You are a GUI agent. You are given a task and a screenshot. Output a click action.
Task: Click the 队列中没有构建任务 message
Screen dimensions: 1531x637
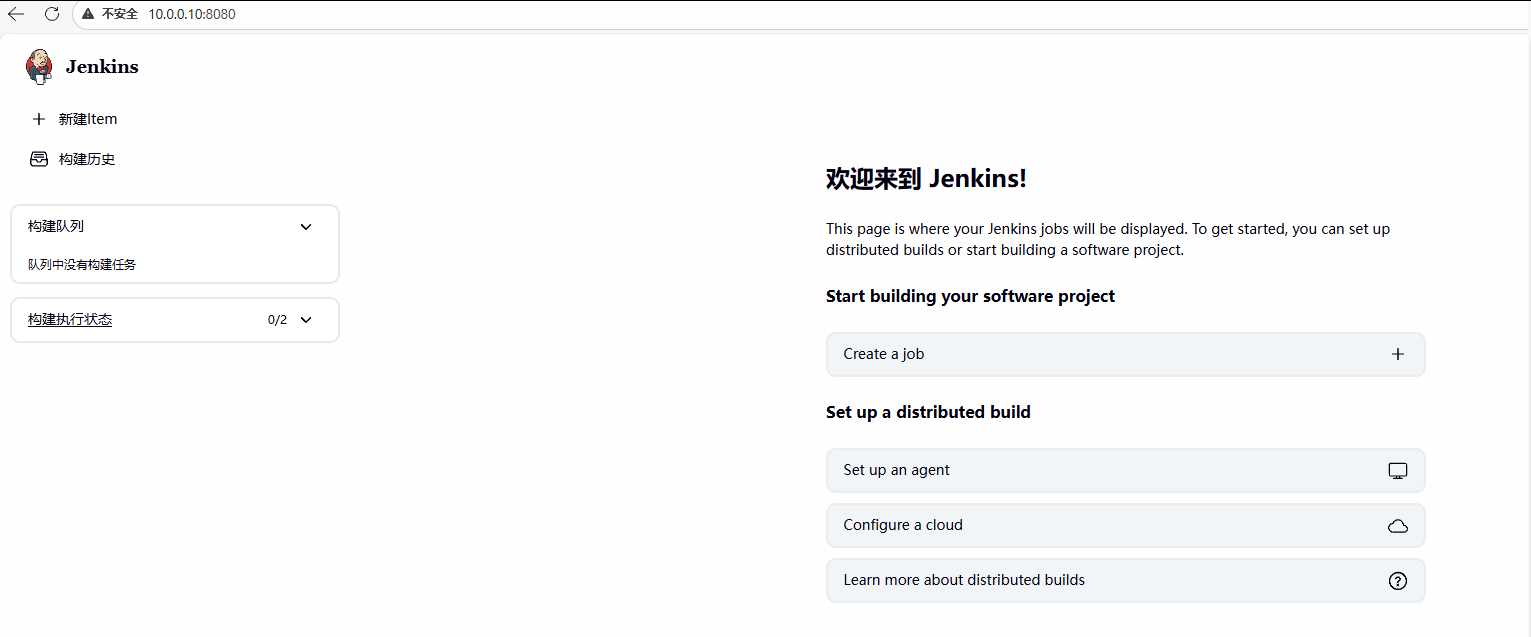82,265
